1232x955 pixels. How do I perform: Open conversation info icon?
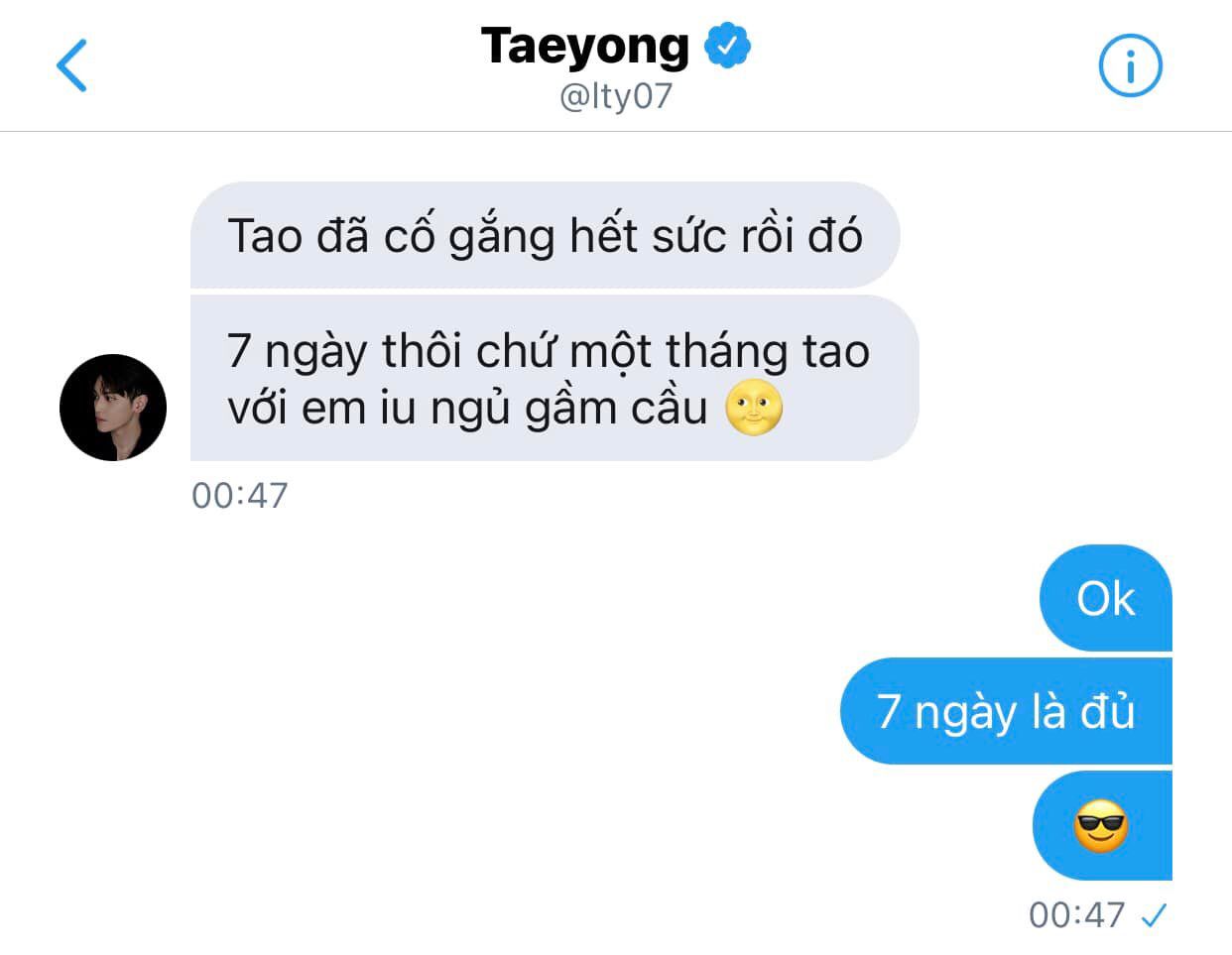[x=1130, y=65]
